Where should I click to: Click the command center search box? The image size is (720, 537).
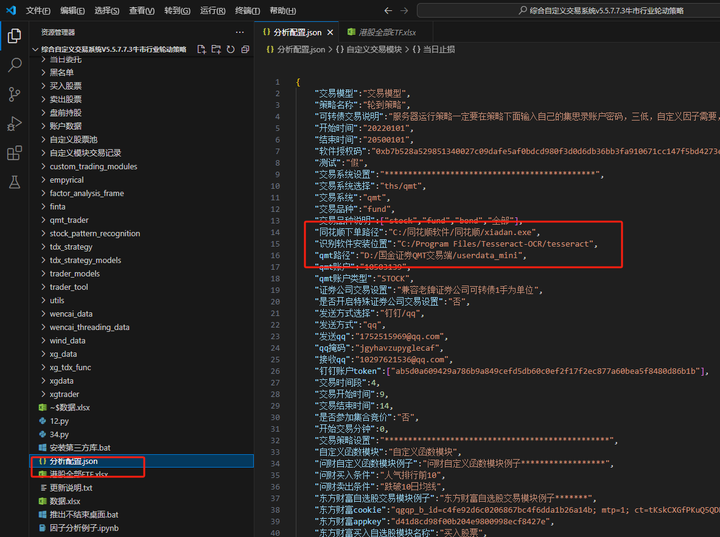point(568,10)
